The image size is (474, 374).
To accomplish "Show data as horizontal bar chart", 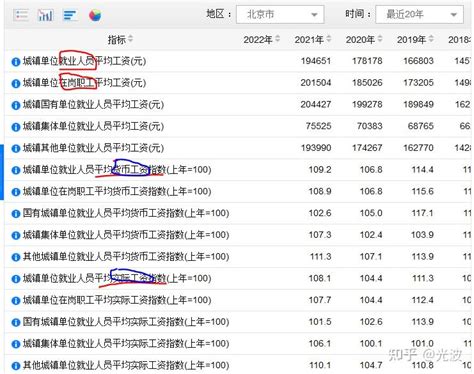I will coord(70,15).
